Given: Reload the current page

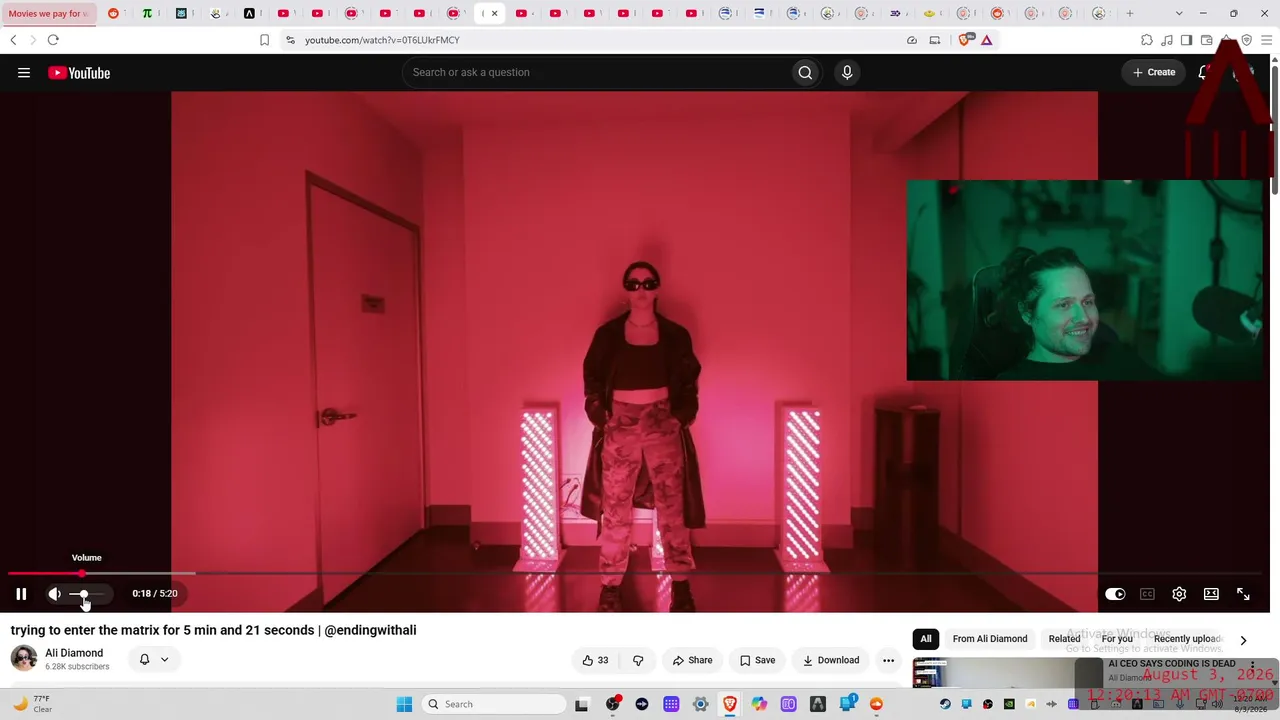Looking at the screenshot, I should [x=53, y=40].
